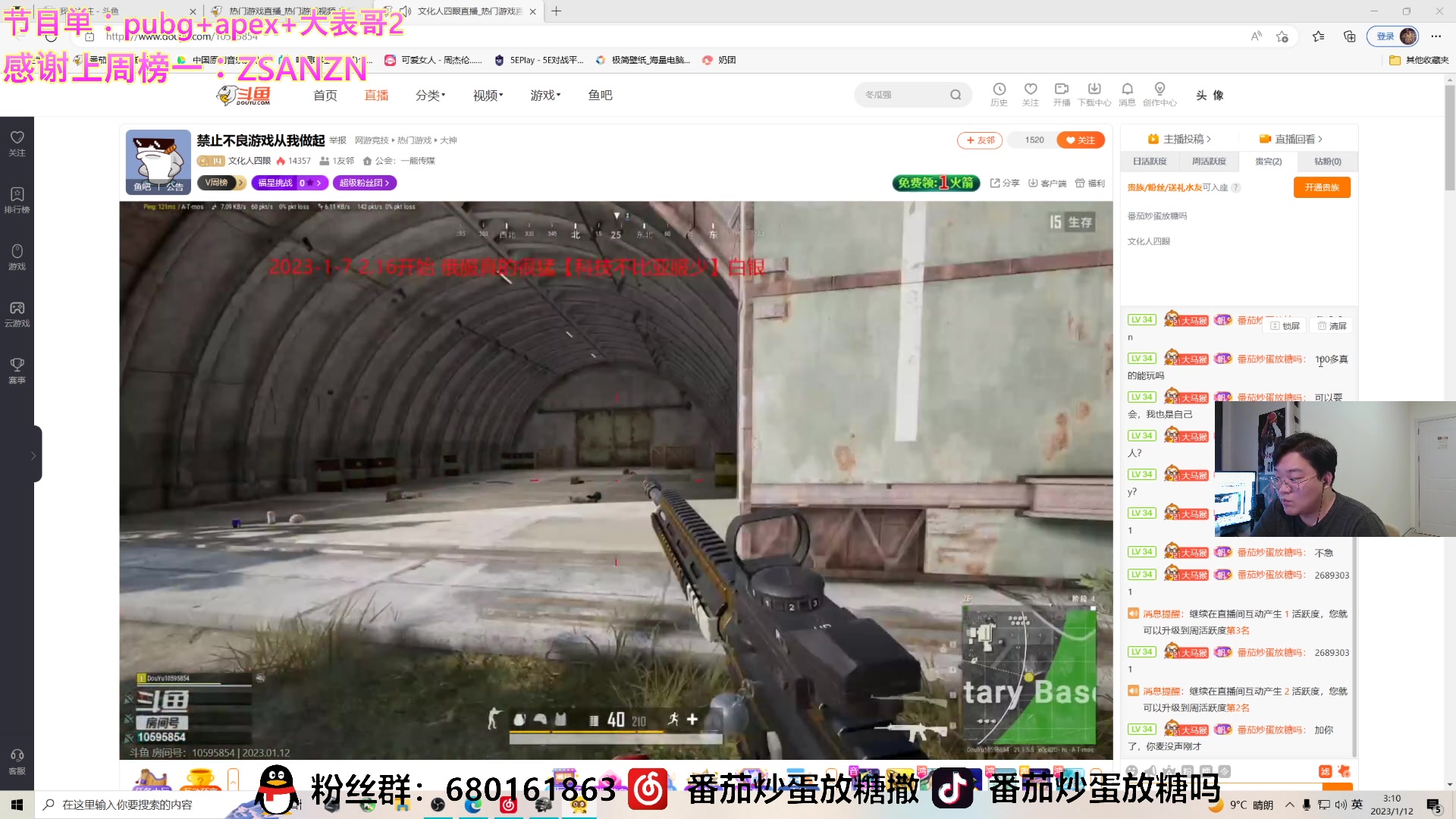Switch to 贵宾(2) tab

tap(1268, 162)
